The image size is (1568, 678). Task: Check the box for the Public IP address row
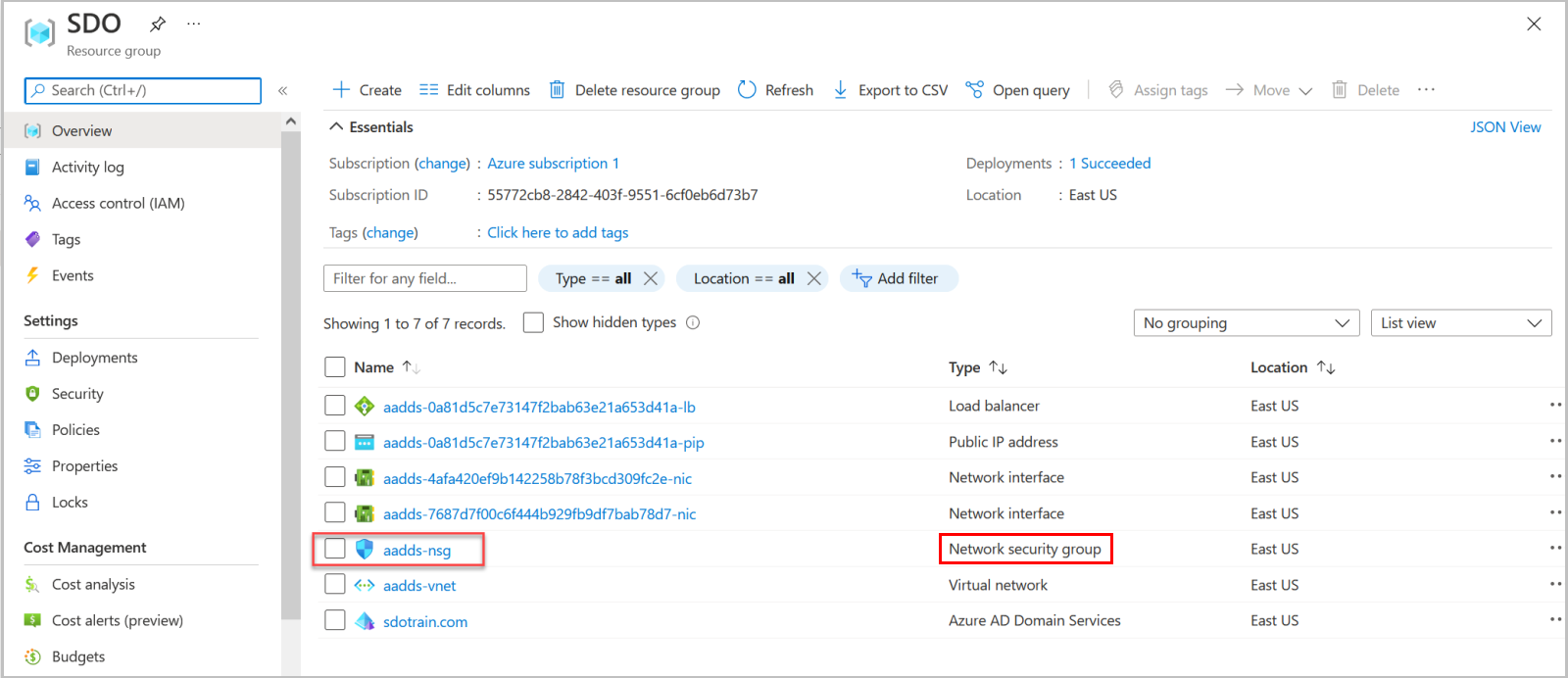click(x=335, y=441)
